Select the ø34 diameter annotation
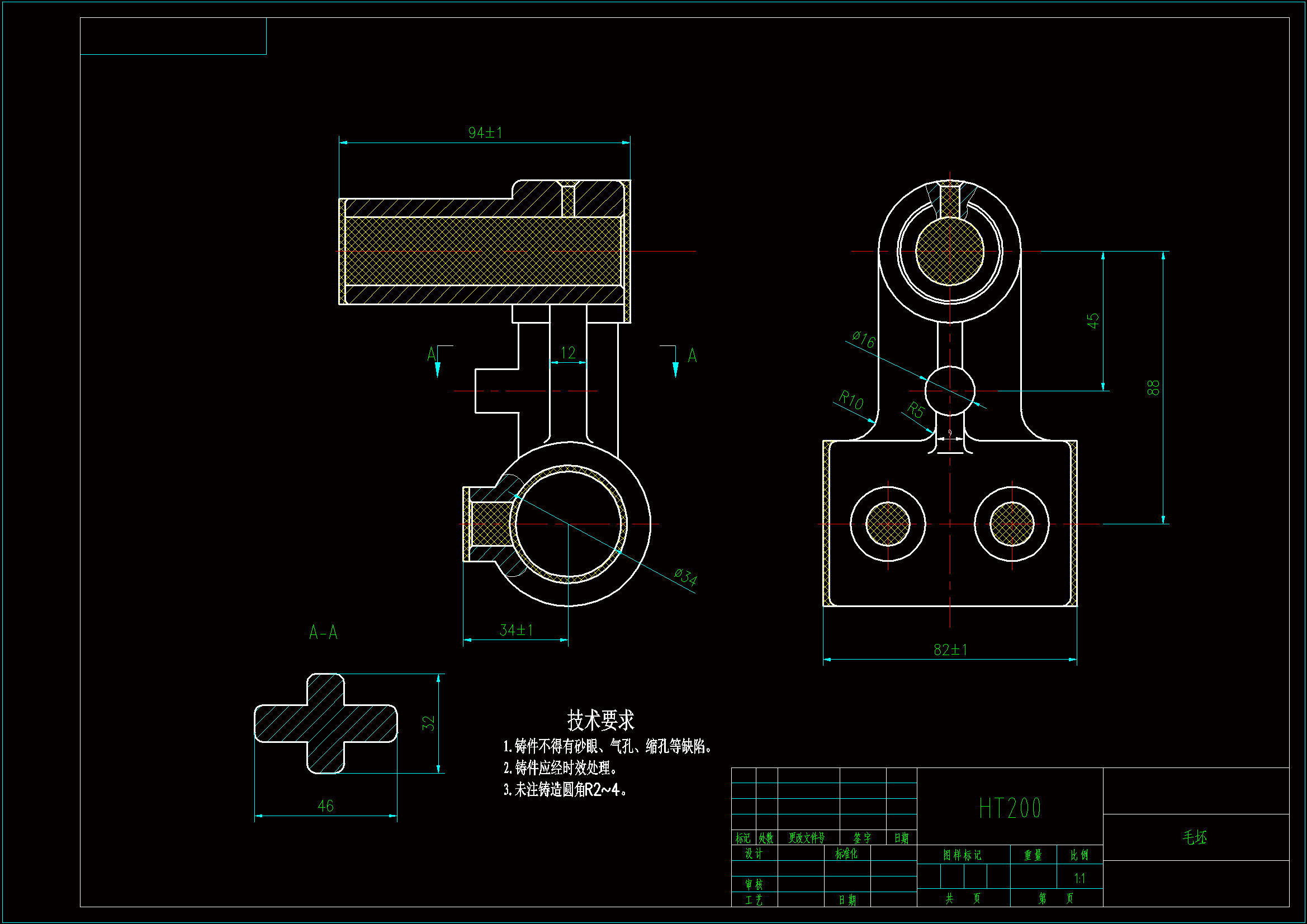Viewport: 1307px width, 924px height. [x=685, y=577]
